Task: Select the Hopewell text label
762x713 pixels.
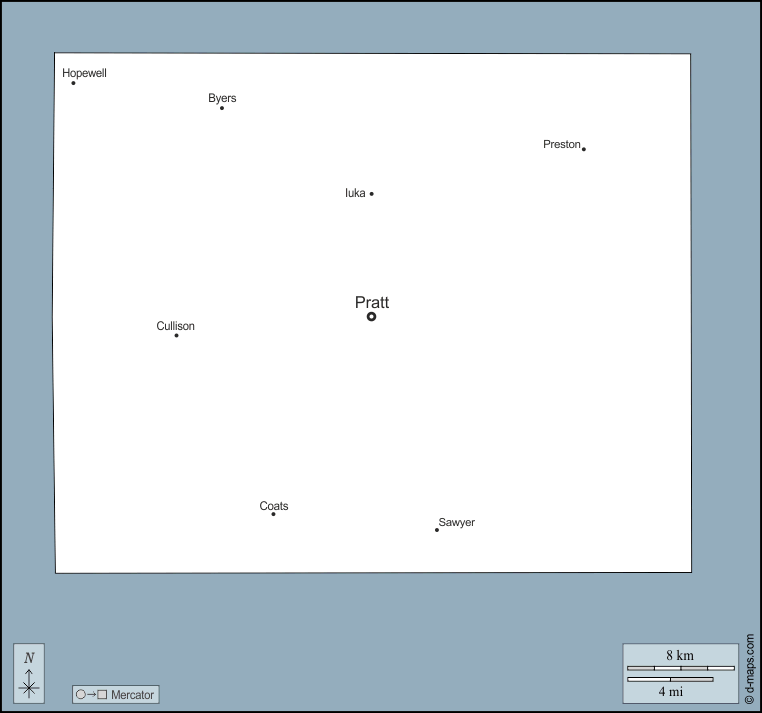Action: 84,73
